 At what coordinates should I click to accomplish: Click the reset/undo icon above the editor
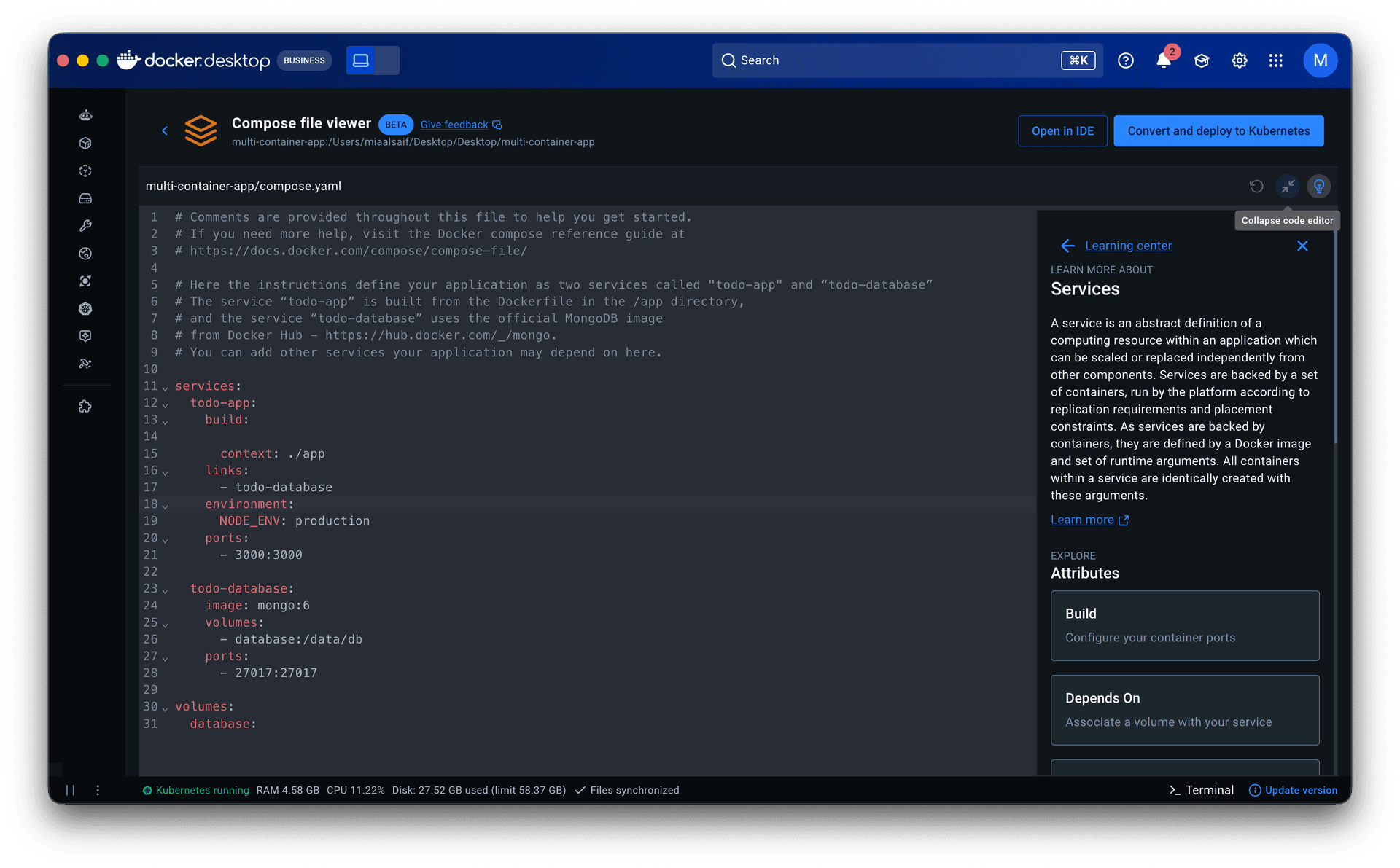point(1256,187)
